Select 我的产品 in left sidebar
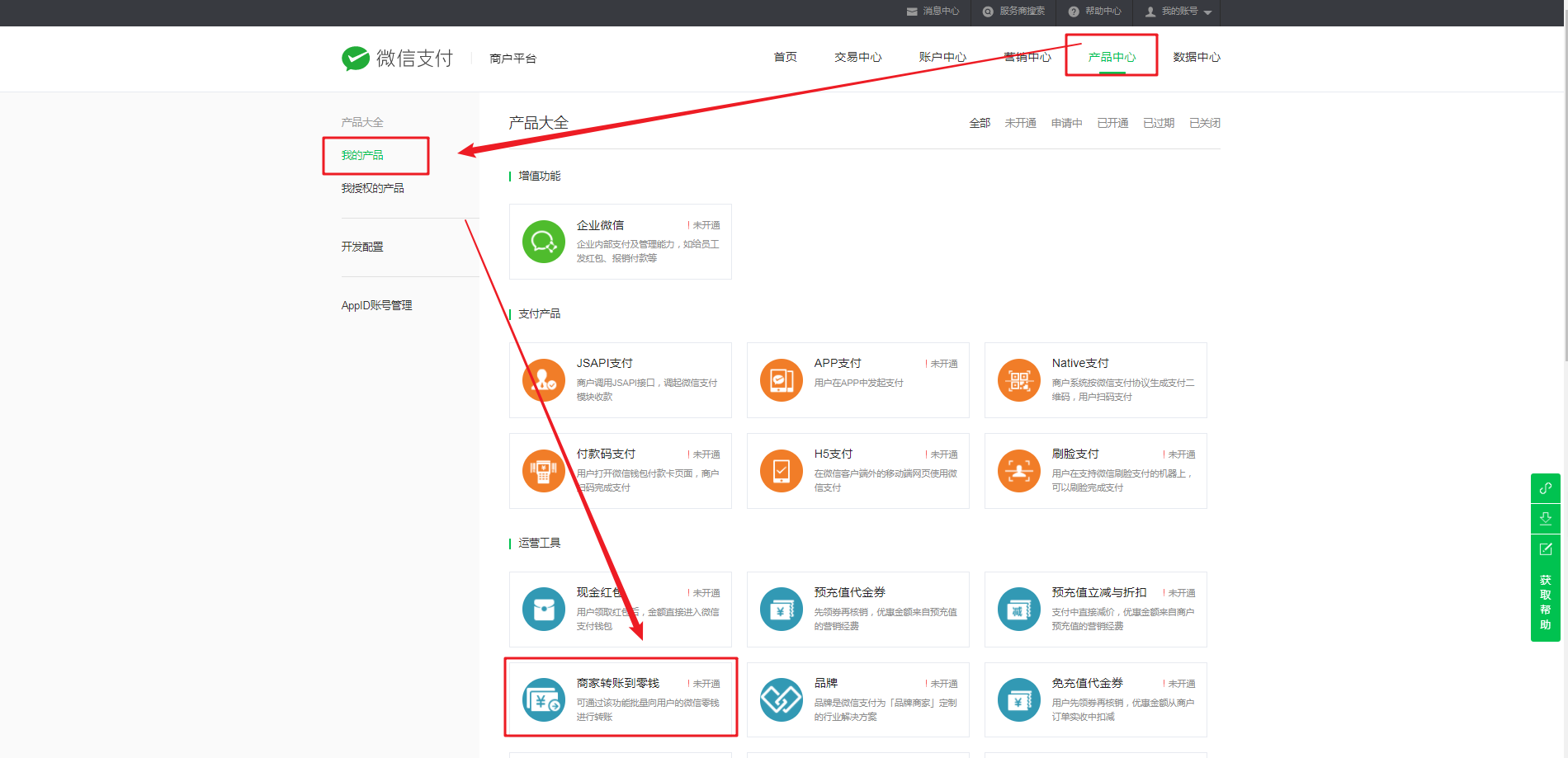This screenshot has height=758, width=1568. (362, 155)
